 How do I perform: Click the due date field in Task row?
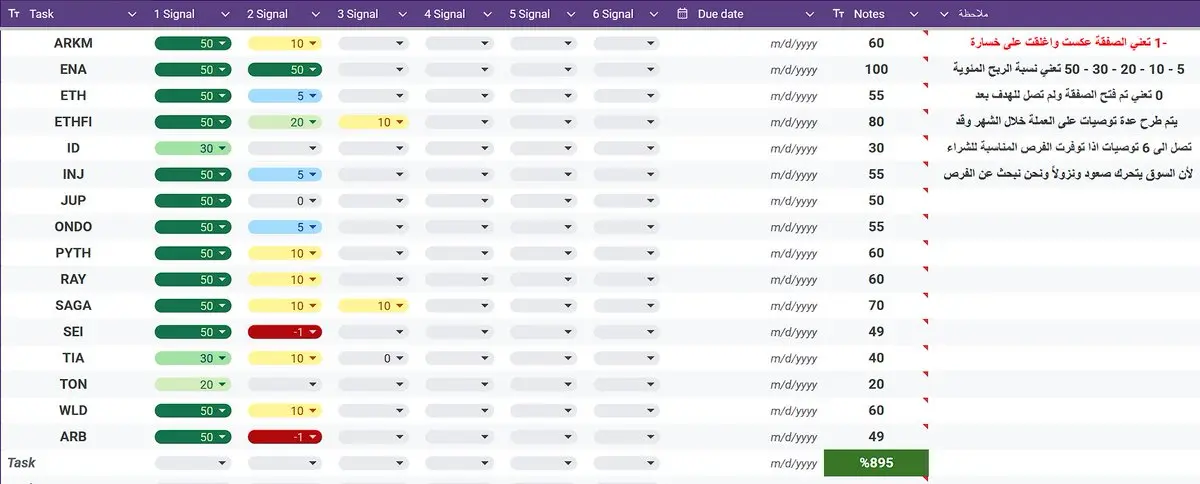793,463
